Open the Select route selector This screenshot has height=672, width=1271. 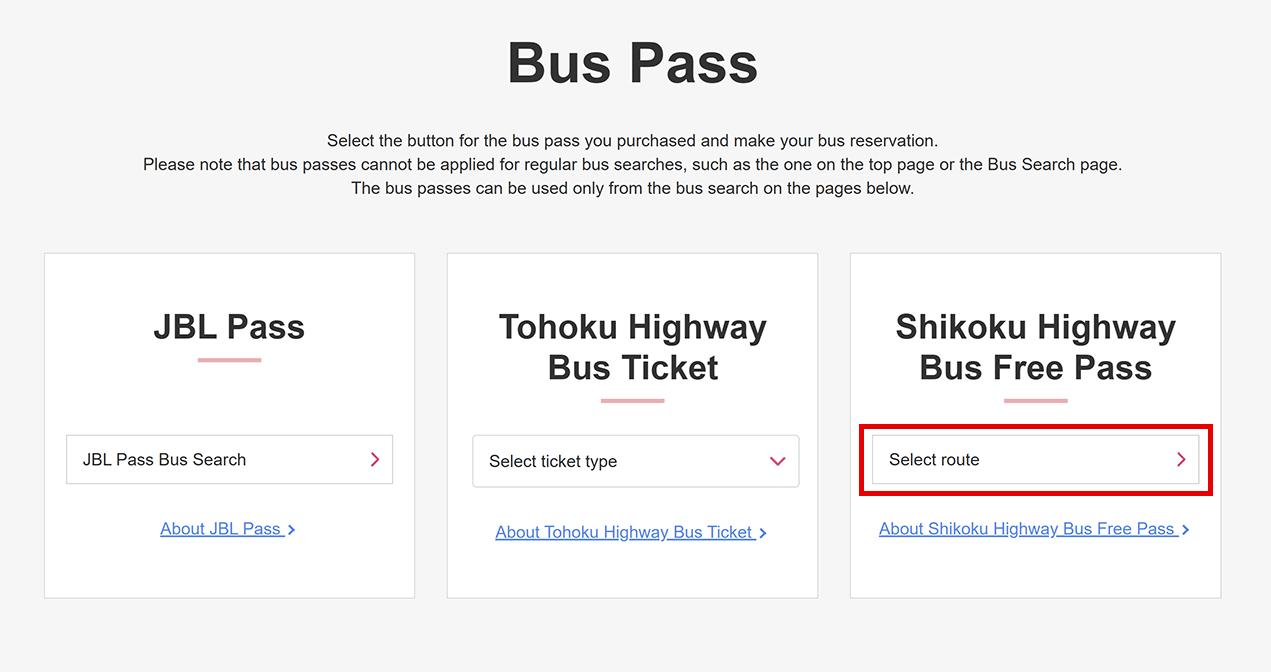coord(1035,460)
